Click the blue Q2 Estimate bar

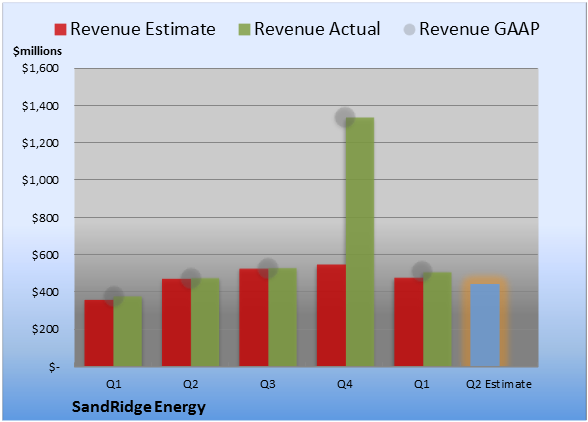tap(485, 325)
